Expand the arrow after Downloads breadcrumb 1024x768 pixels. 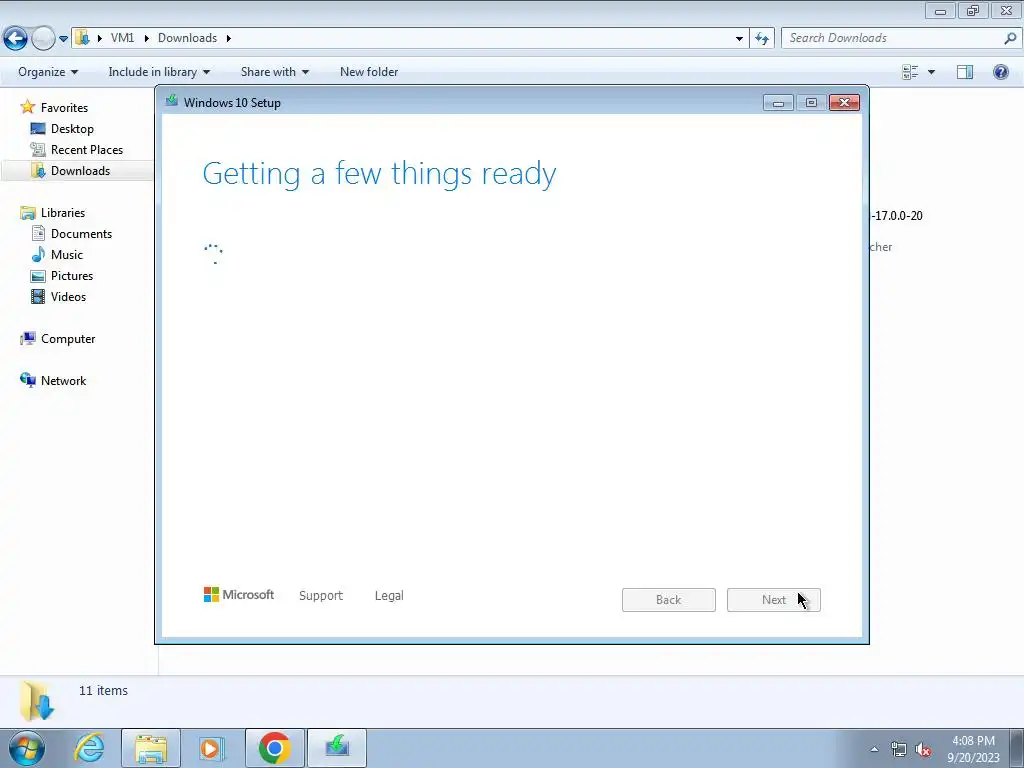[x=229, y=39]
